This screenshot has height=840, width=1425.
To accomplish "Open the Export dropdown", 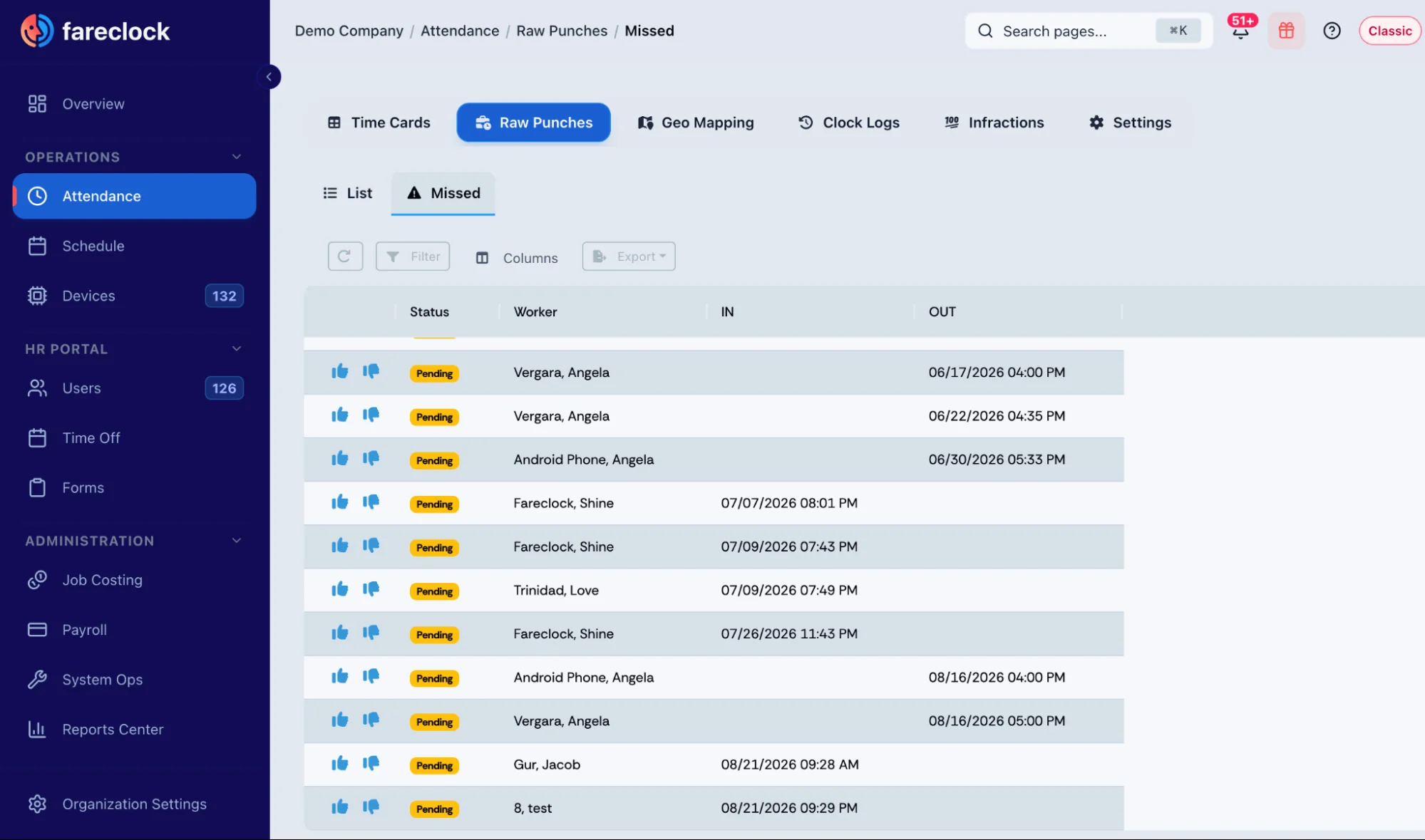I will point(629,256).
